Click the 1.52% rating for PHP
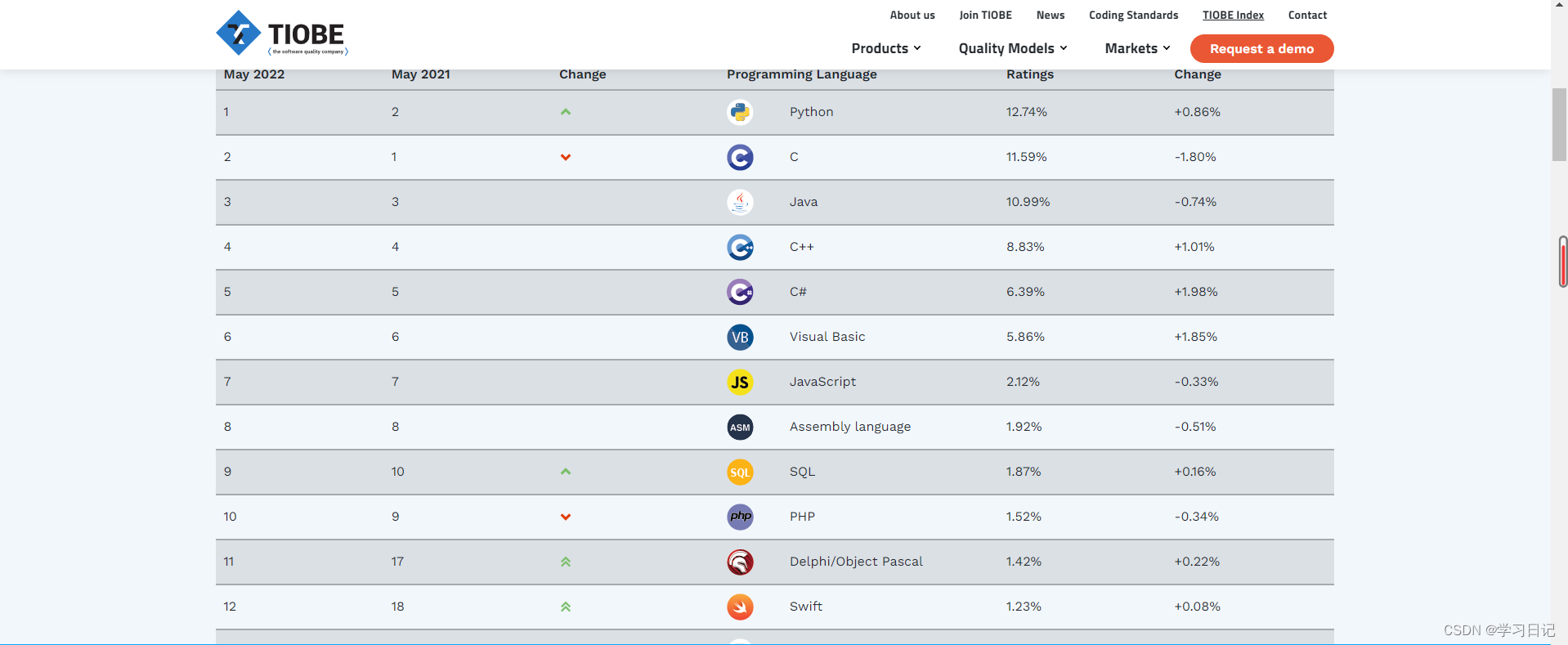Viewport: 1568px width, 645px height. point(1024,517)
